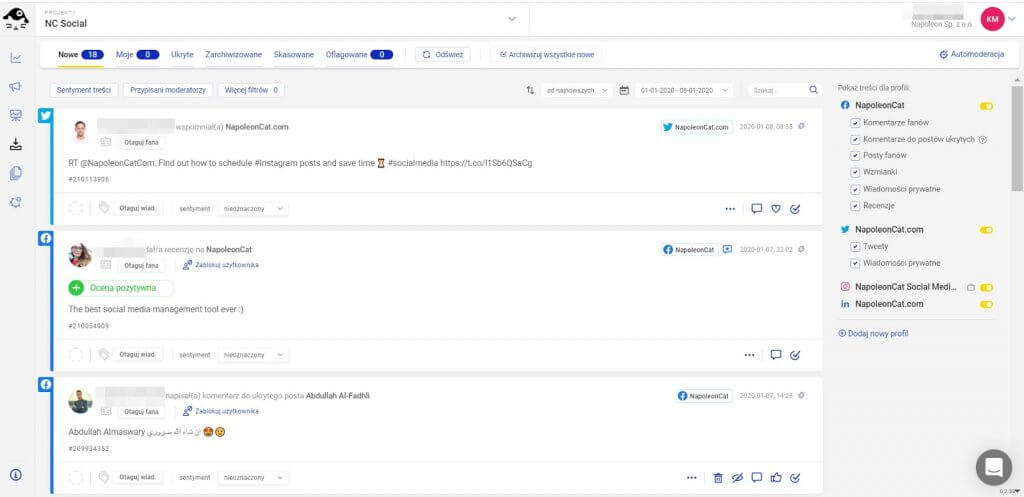
Task: Click Przypisani moderatorzy filter button
Action: (168, 90)
